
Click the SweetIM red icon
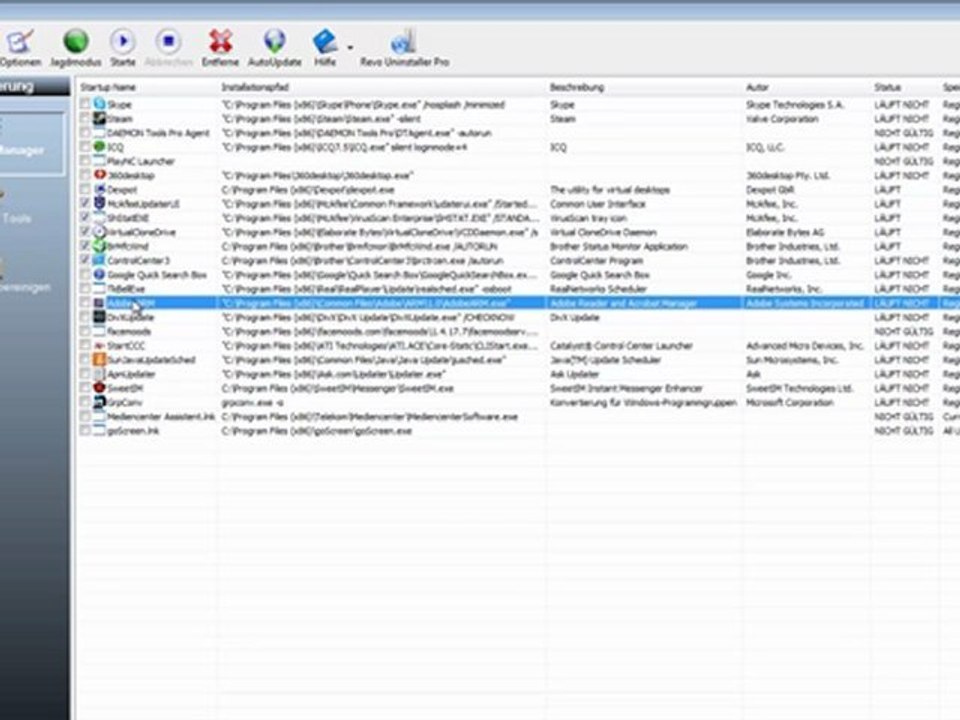coord(99,388)
